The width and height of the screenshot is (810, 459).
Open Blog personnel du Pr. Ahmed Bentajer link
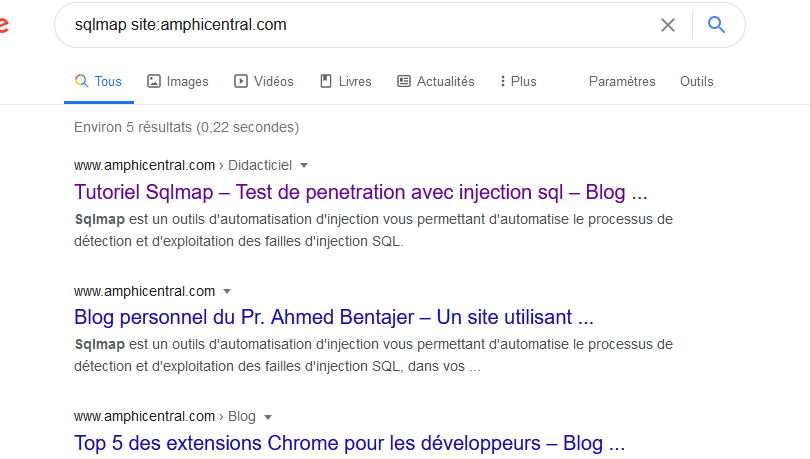(x=334, y=317)
